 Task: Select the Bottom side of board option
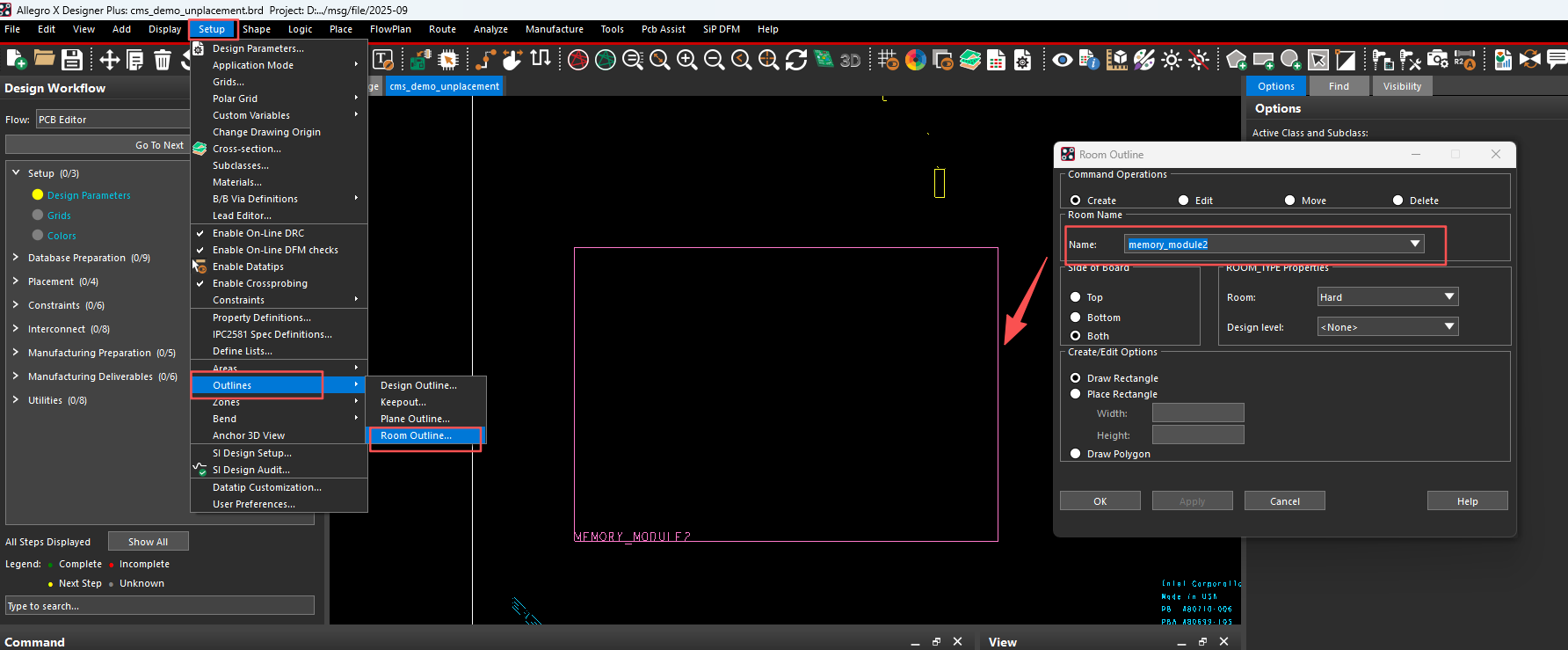click(x=1076, y=318)
